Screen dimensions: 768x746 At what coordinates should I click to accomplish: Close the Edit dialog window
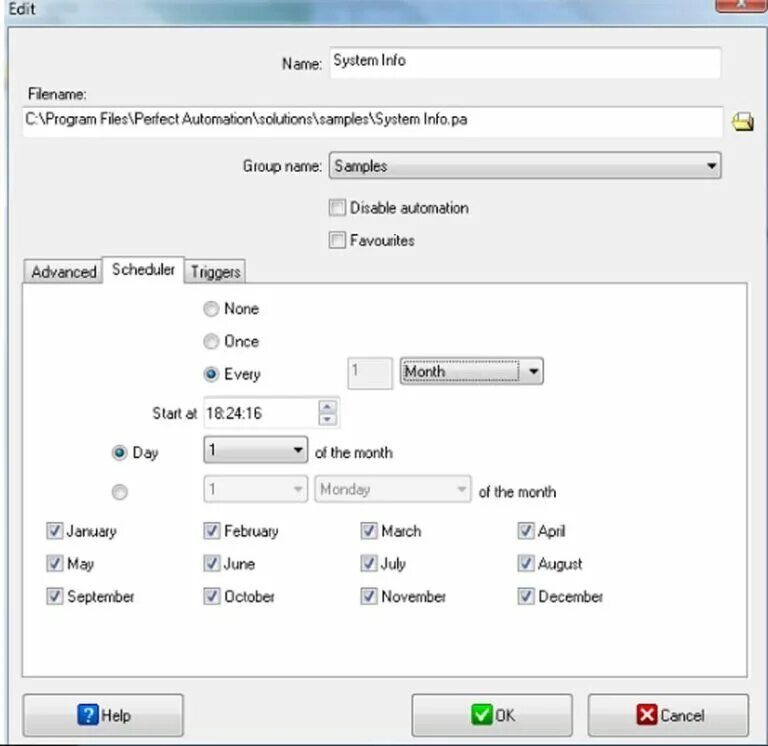click(x=741, y=5)
